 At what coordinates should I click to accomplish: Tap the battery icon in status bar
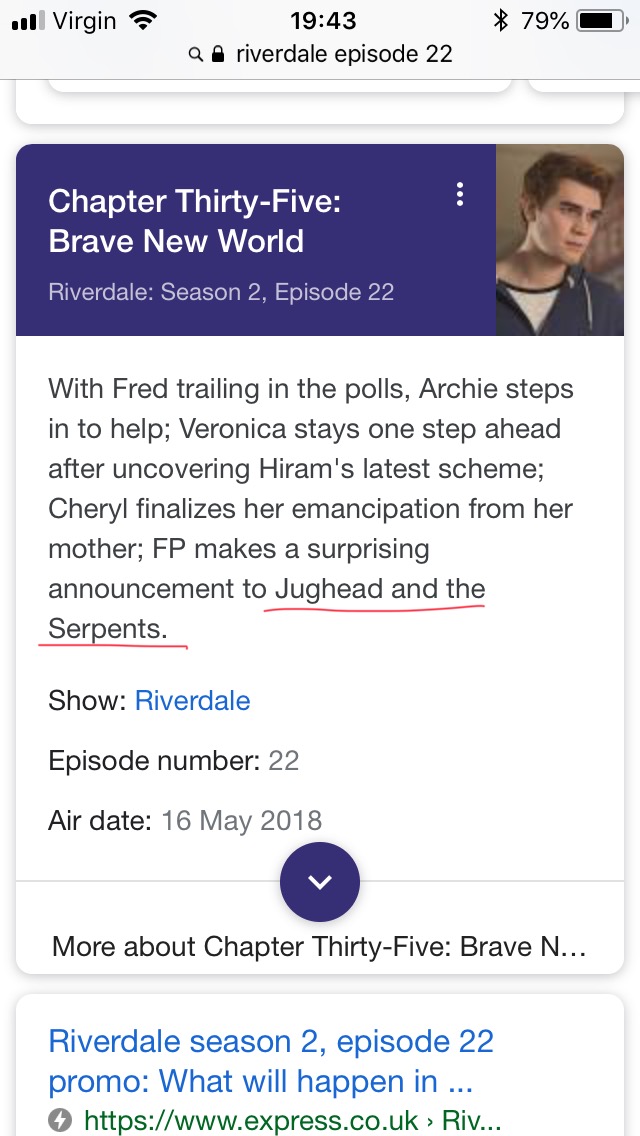(601, 20)
